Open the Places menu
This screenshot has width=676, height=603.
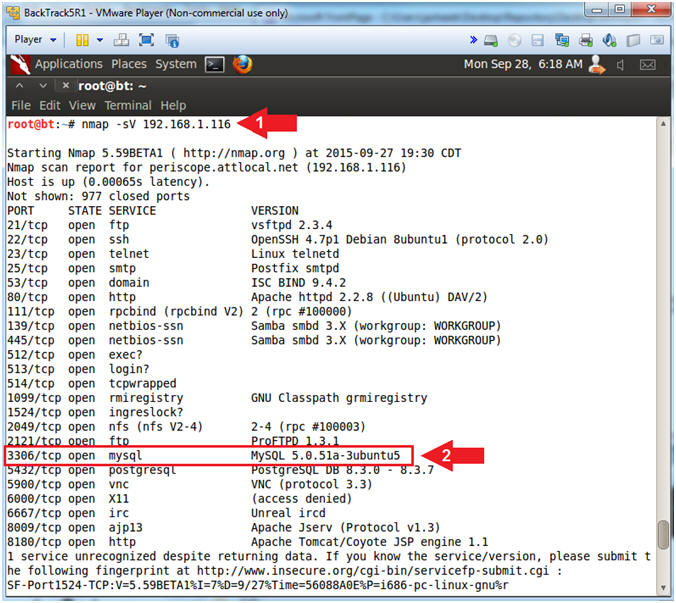[x=129, y=64]
